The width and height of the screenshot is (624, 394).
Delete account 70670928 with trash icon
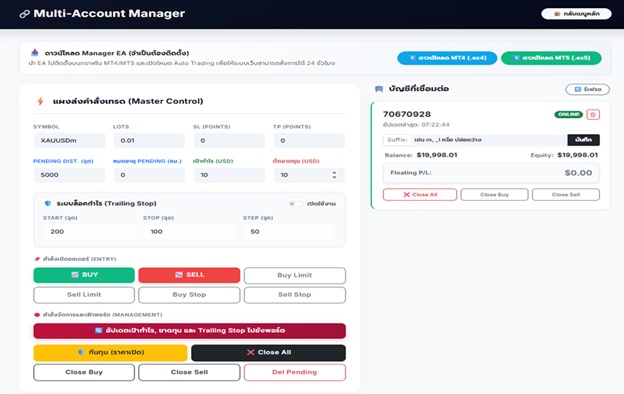[593, 115]
